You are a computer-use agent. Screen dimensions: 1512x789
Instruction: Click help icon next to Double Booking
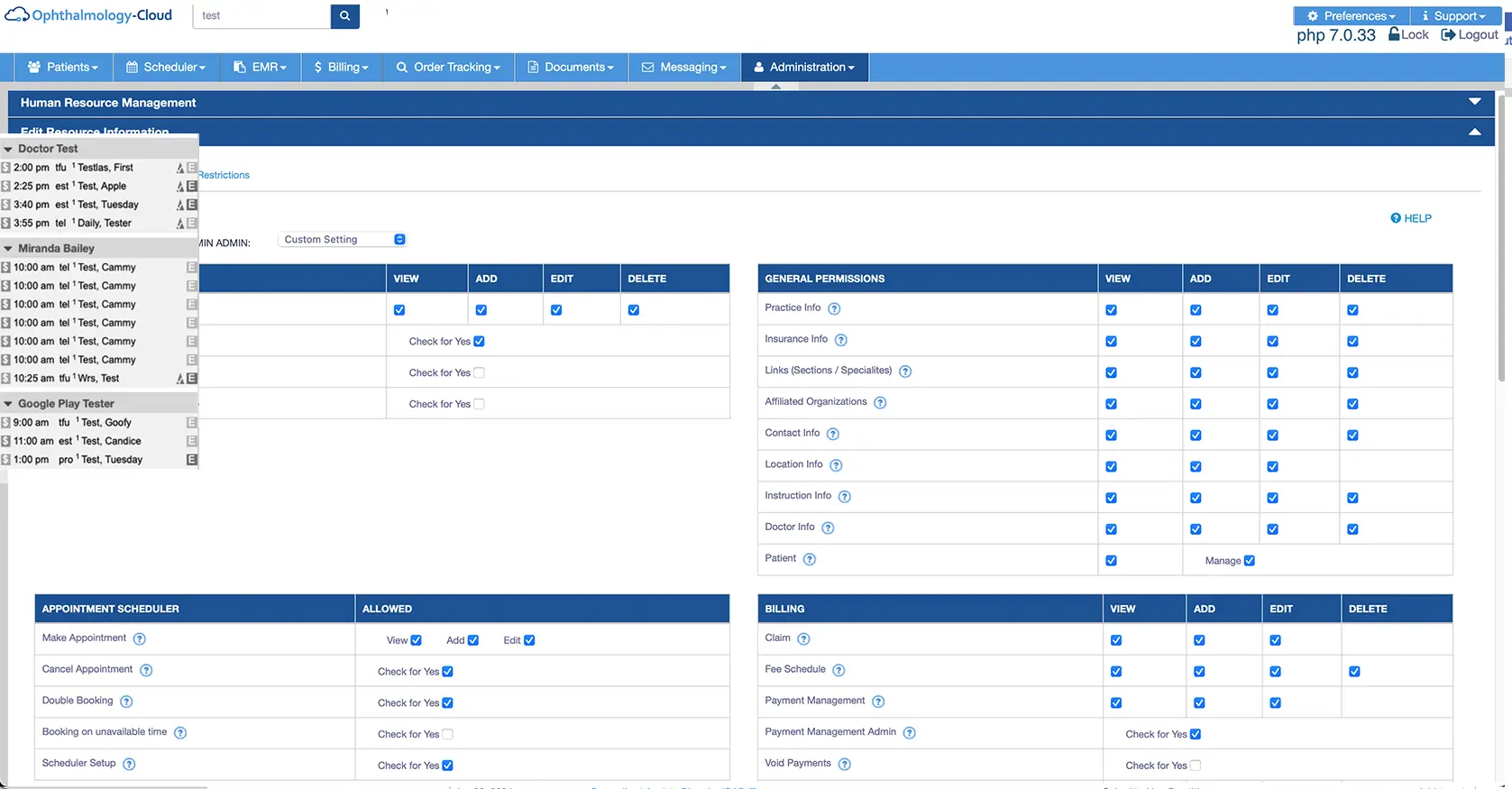pos(126,702)
